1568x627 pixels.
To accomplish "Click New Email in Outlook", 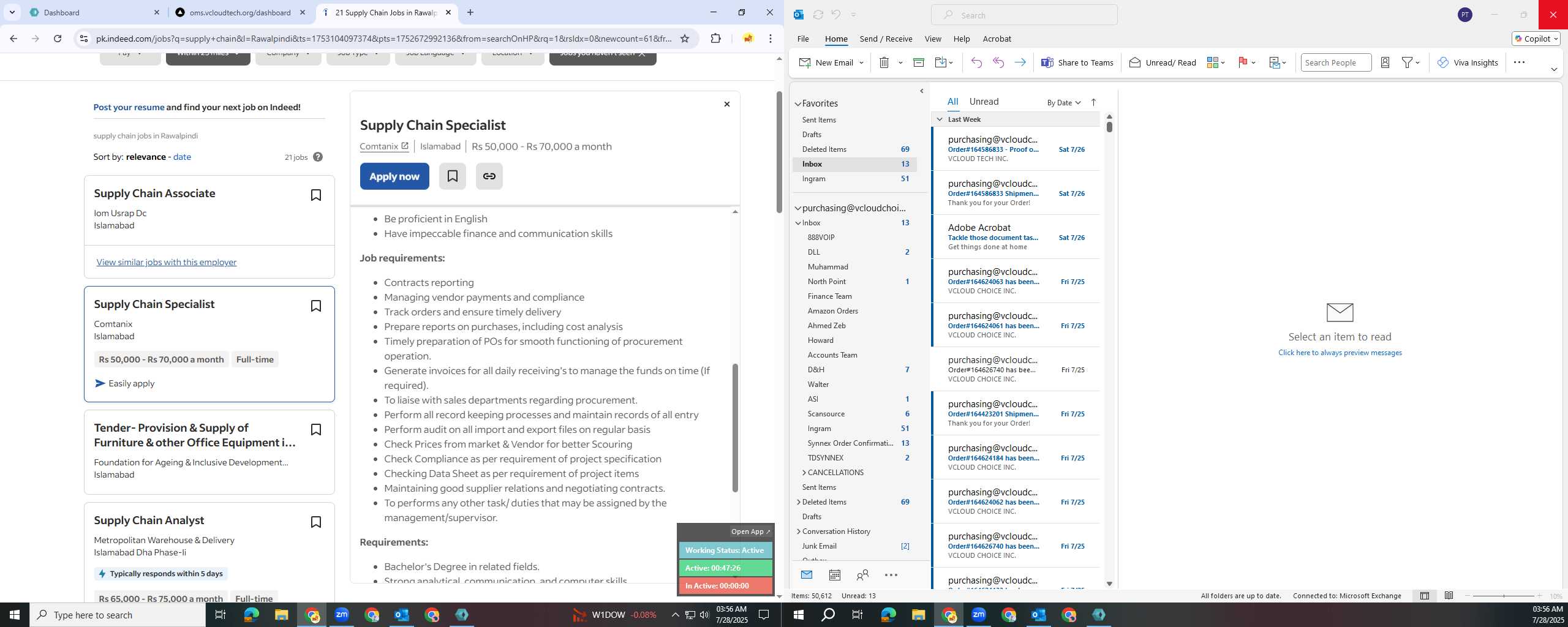I will click(826, 62).
